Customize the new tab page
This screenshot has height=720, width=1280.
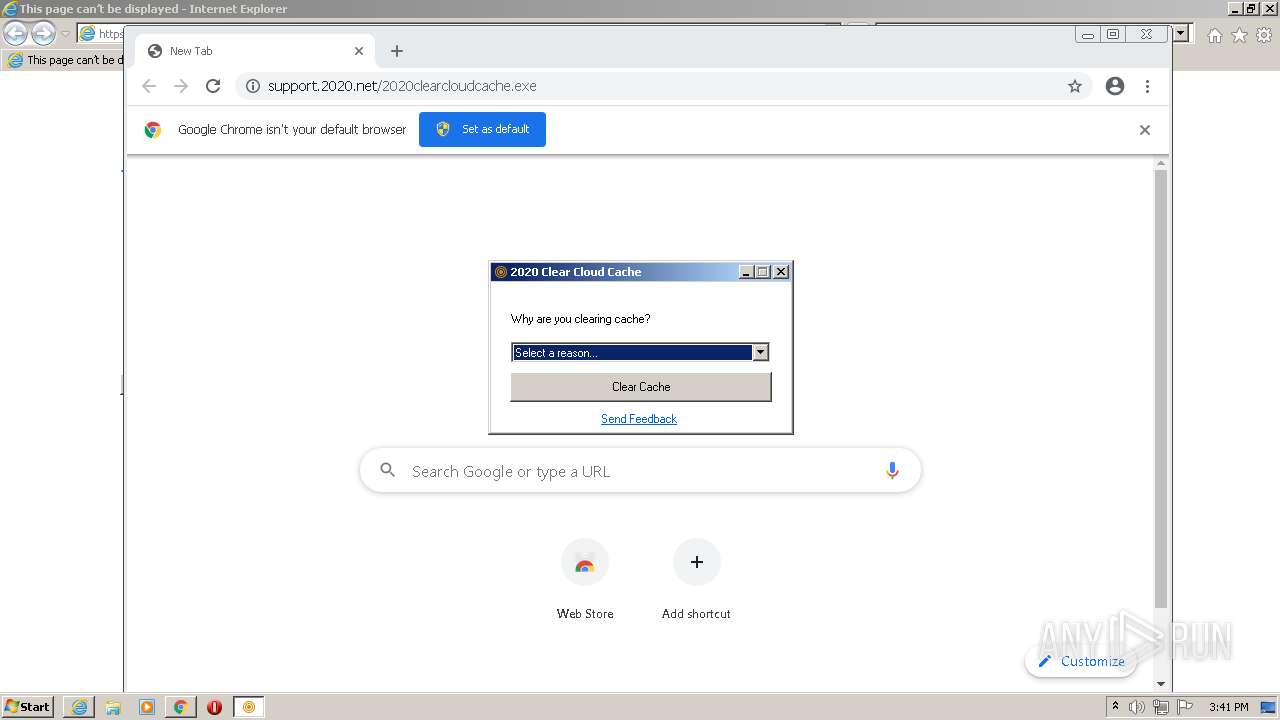pyautogui.click(x=1081, y=661)
